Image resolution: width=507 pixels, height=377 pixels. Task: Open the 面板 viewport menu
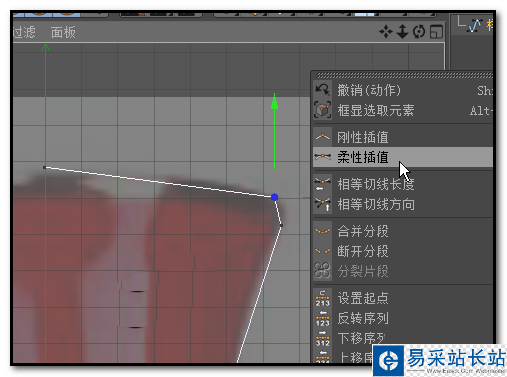63,32
